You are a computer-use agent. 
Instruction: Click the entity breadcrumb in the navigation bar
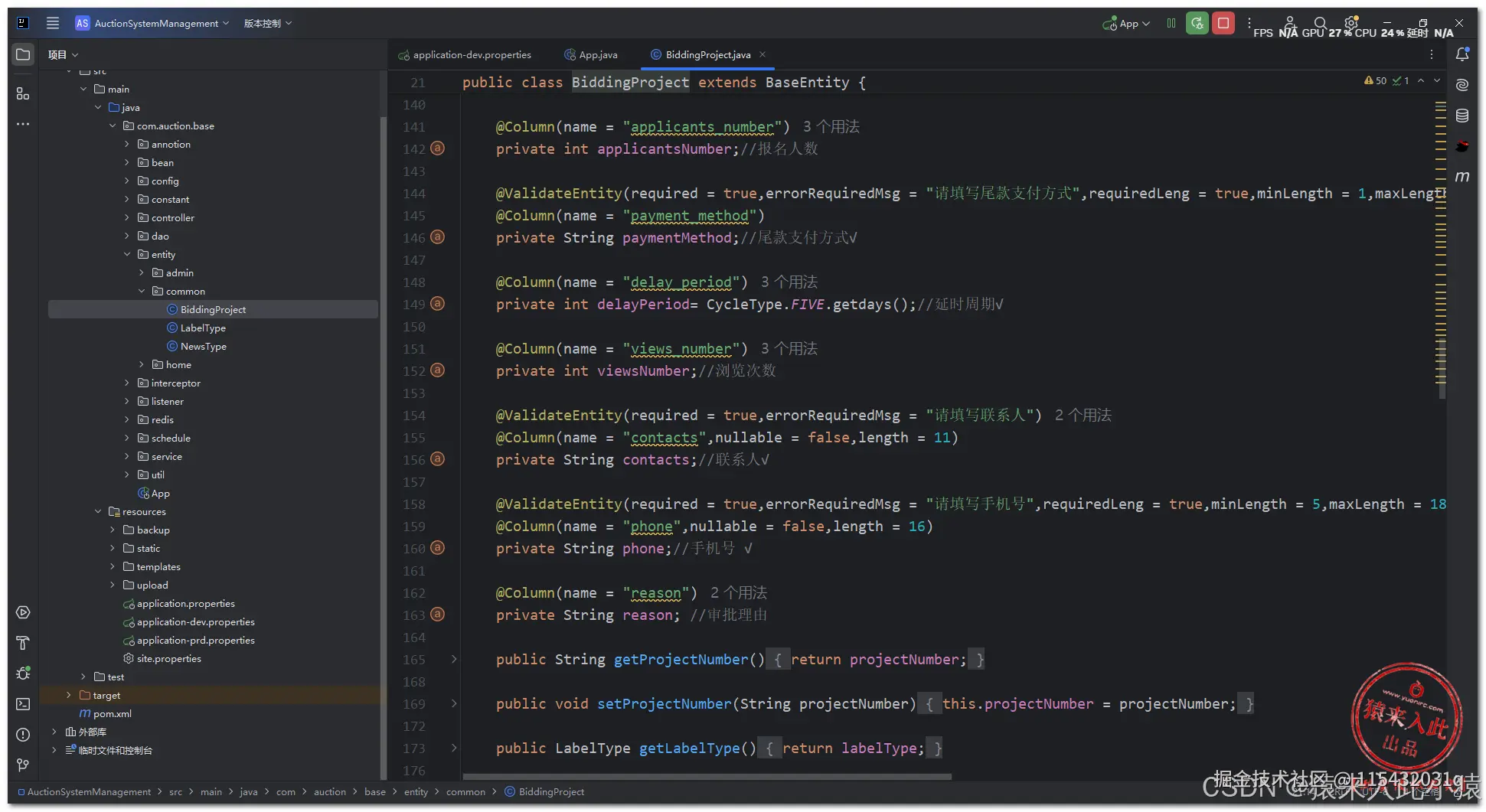(x=416, y=791)
